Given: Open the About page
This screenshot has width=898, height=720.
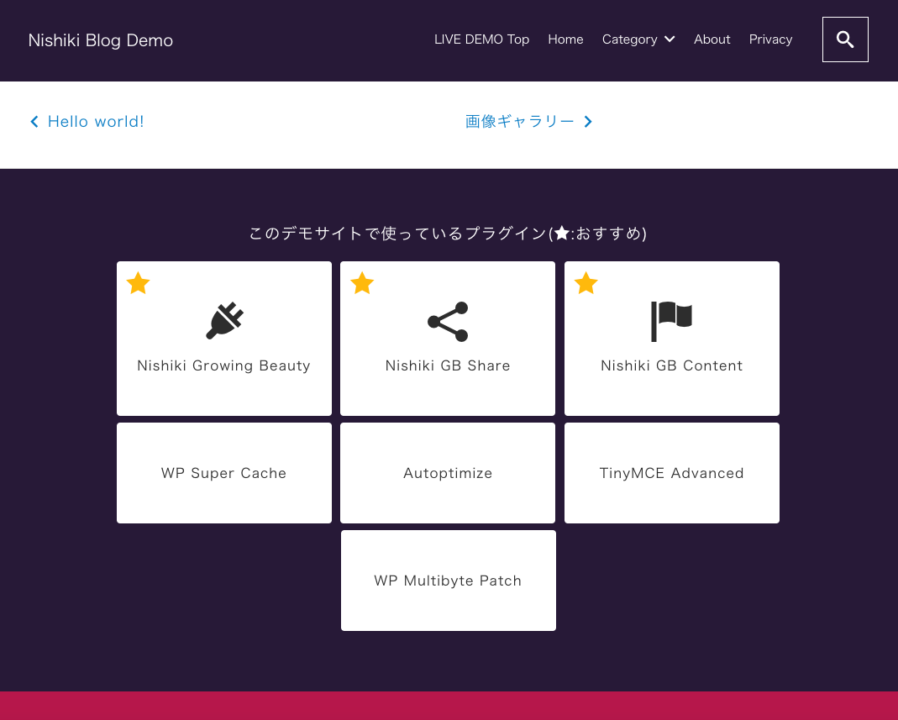Looking at the screenshot, I should pyautogui.click(x=712, y=40).
